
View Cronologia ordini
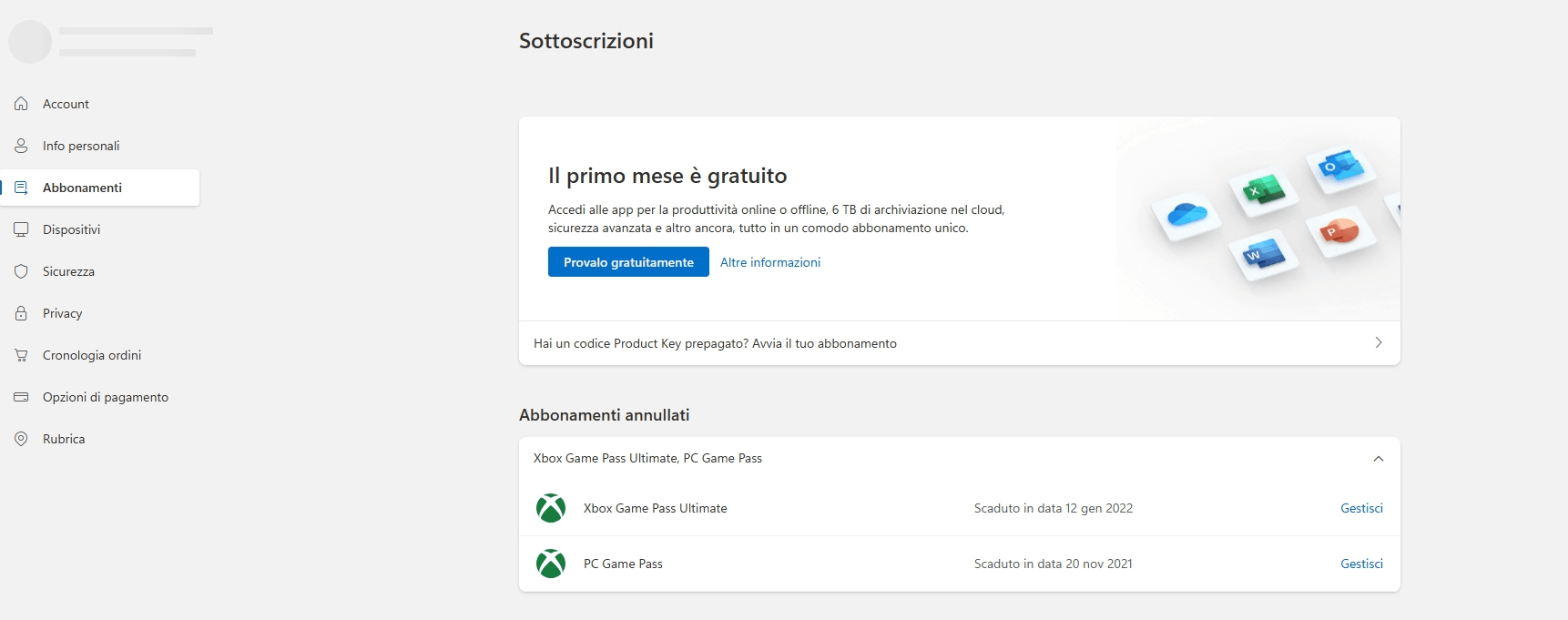tap(100, 355)
